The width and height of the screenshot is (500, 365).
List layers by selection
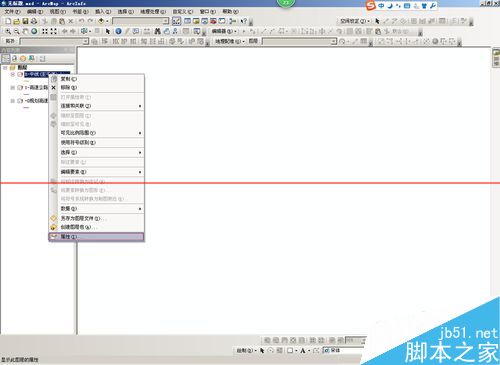32,58
